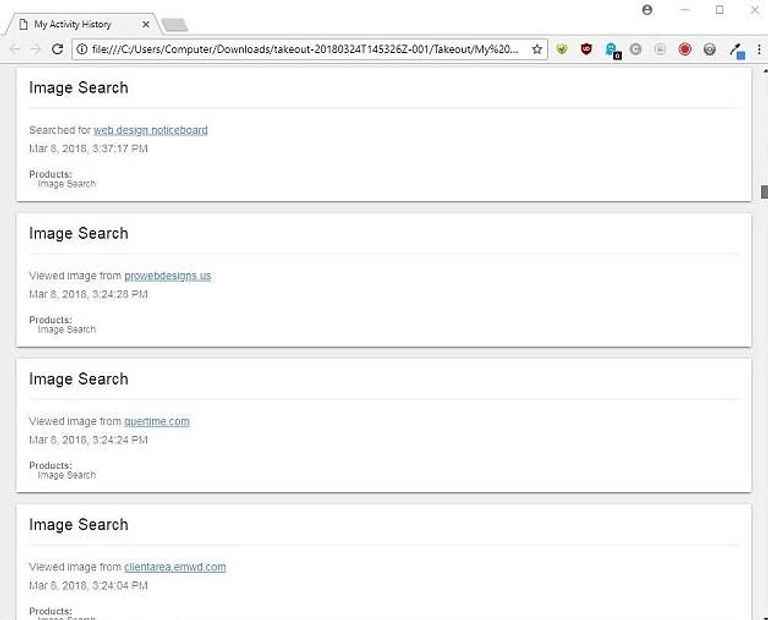Click the blue pen extension icon
The image size is (768, 620).
[736, 49]
